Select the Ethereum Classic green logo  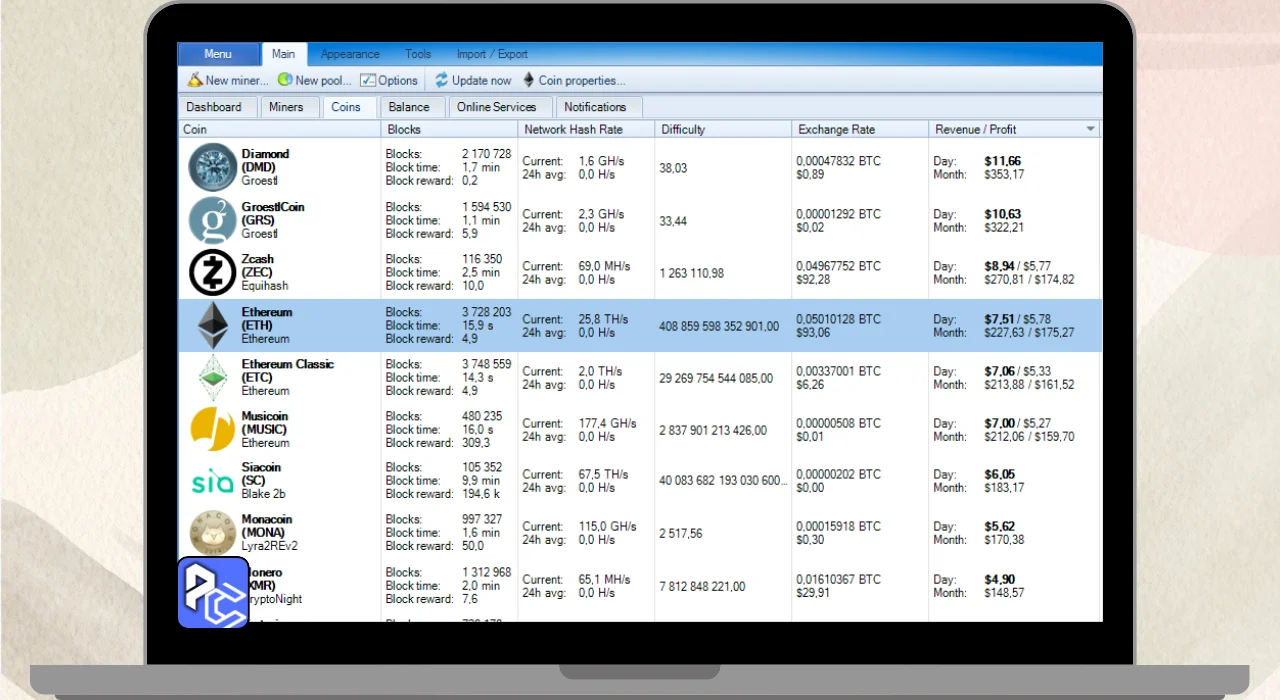212,377
